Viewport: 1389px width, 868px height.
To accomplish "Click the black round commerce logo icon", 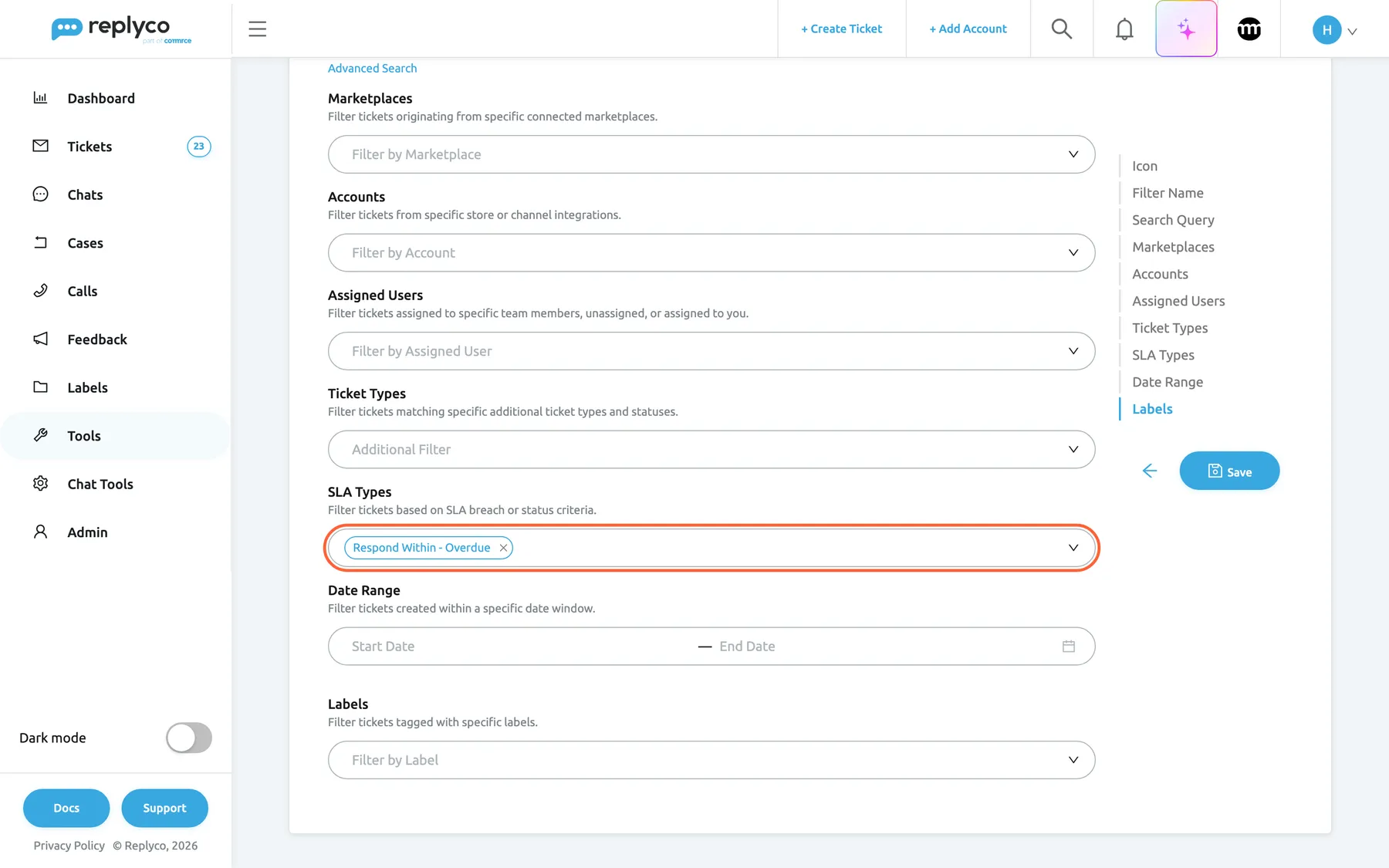I will (1249, 29).
